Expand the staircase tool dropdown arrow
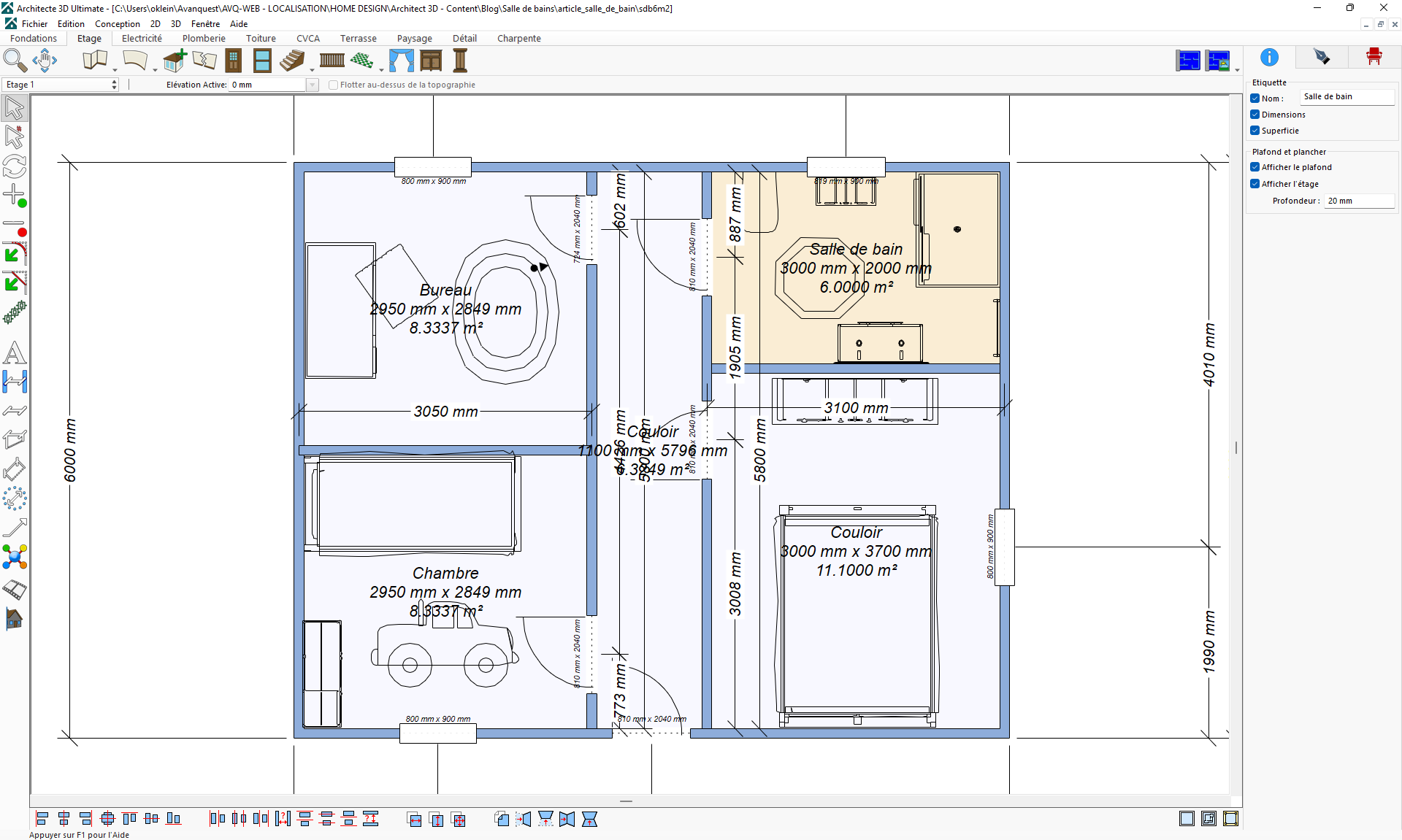The width and height of the screenshot is (1402, 840). point(312,70)
